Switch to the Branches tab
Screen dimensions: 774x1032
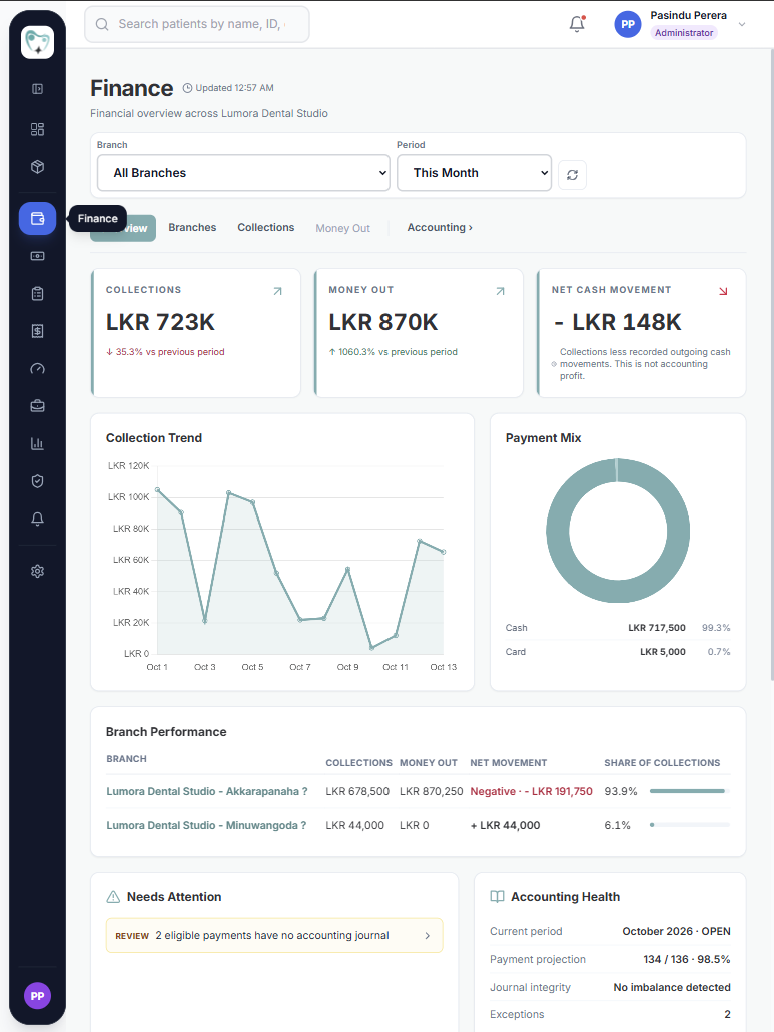(x=192, y=228)
